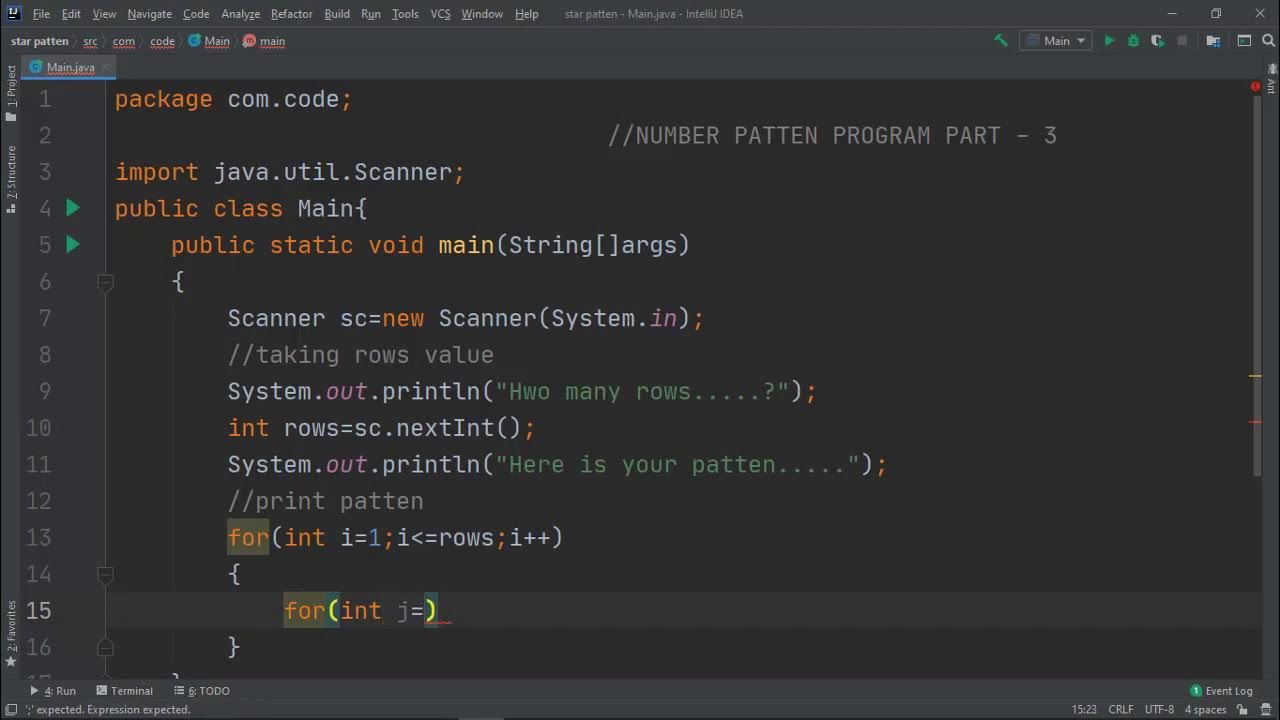The width and height of the screenshot is (1280, 720).
Task: Click 'src' breadcrumb in navigation bar
Action: [90, 41]
